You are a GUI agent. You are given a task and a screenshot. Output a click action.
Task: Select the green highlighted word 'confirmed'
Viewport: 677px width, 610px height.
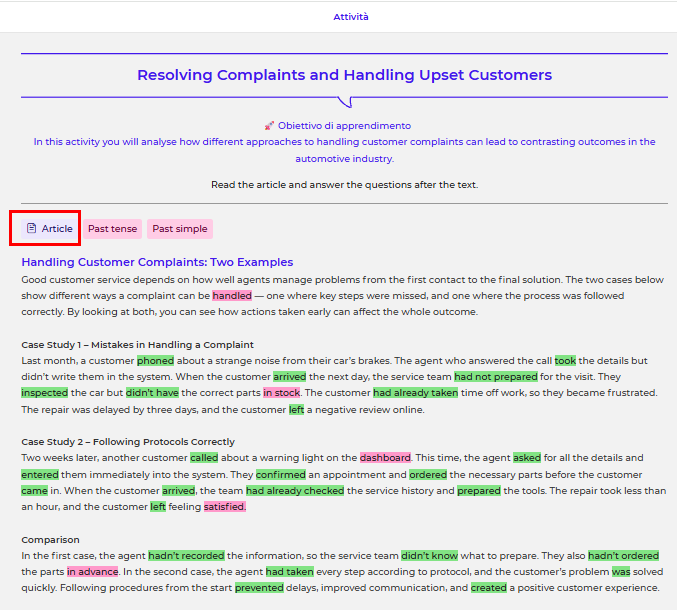tap(280, 474)
